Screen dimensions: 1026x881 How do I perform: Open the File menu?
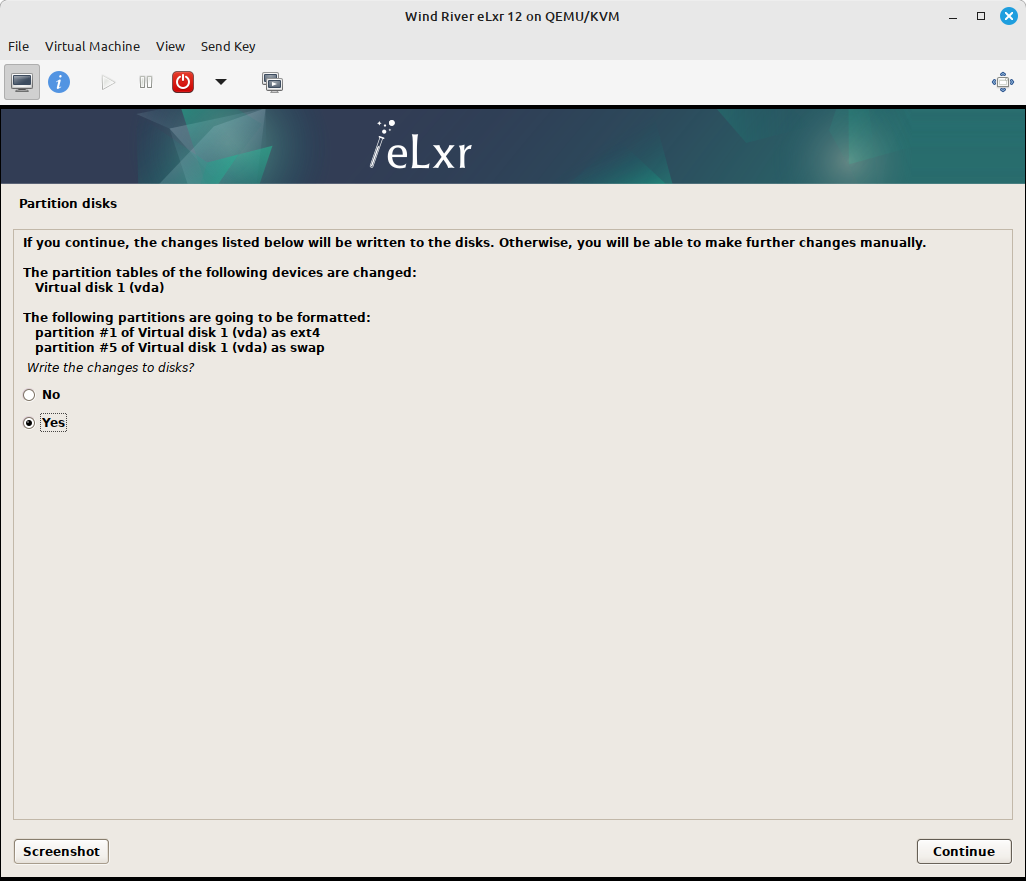(18, 46)
